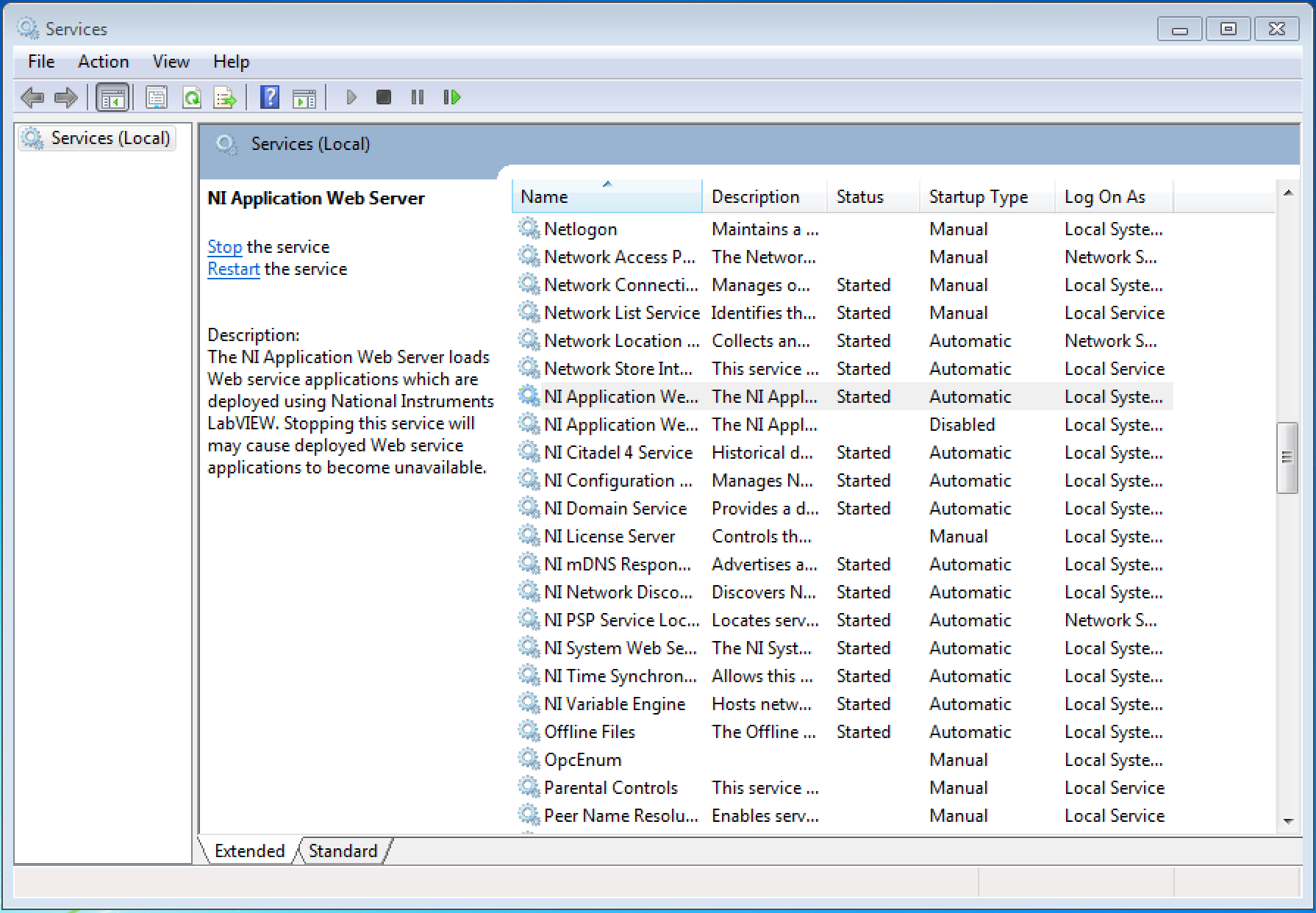Click the Refresh toolbar icon
The image size is (1316, 913).
pyautogui.click(x=192, y=97)
